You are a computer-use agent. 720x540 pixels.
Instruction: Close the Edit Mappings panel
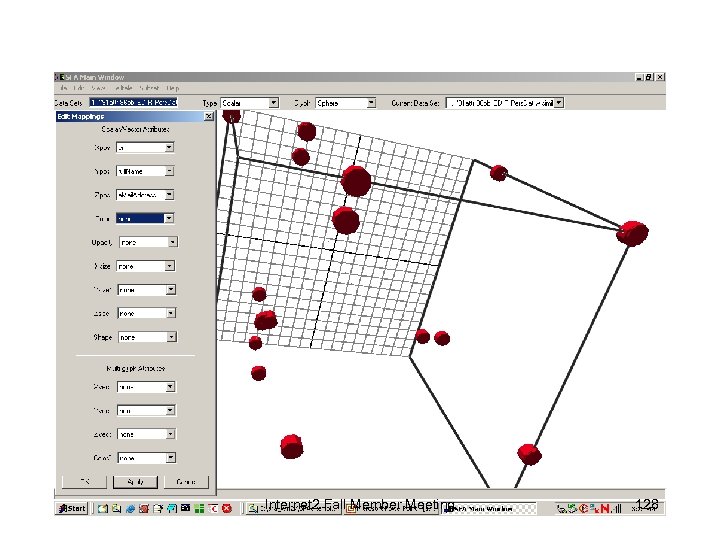point(208,117)
